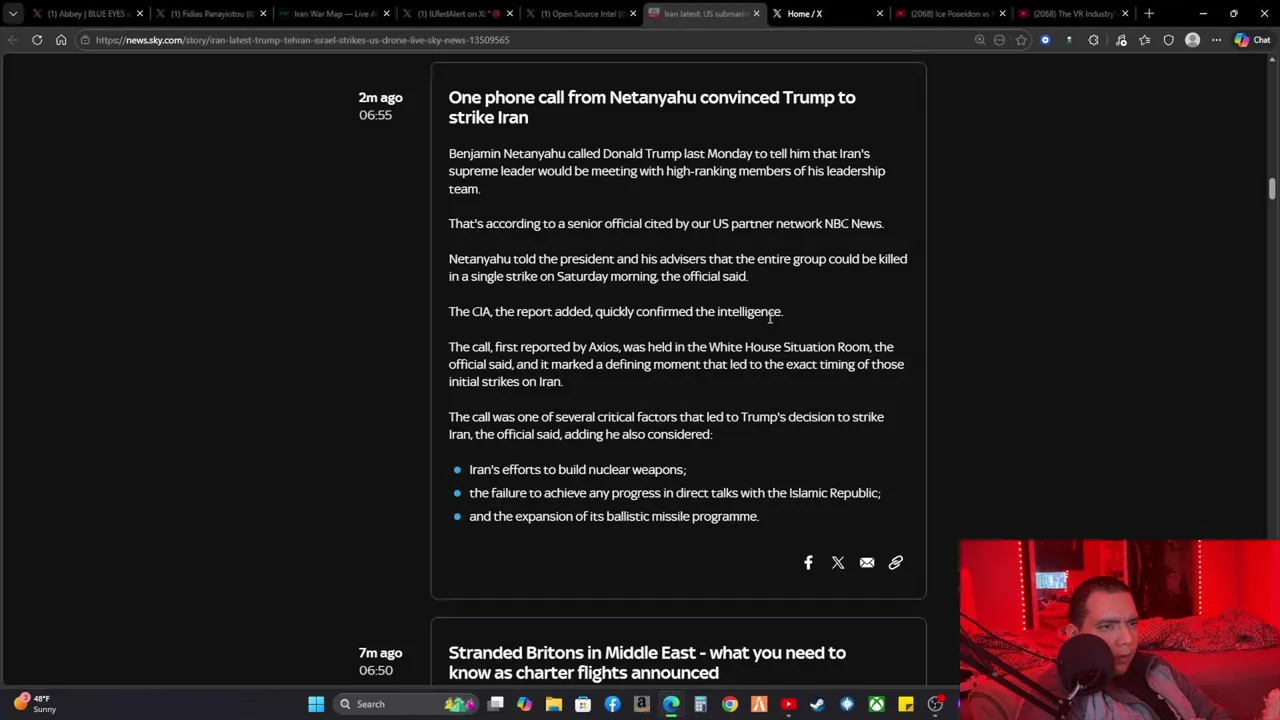The image size is (1280, 720).
Task: Share Netanyahu story on X
Action: click(x=838, y=563)
